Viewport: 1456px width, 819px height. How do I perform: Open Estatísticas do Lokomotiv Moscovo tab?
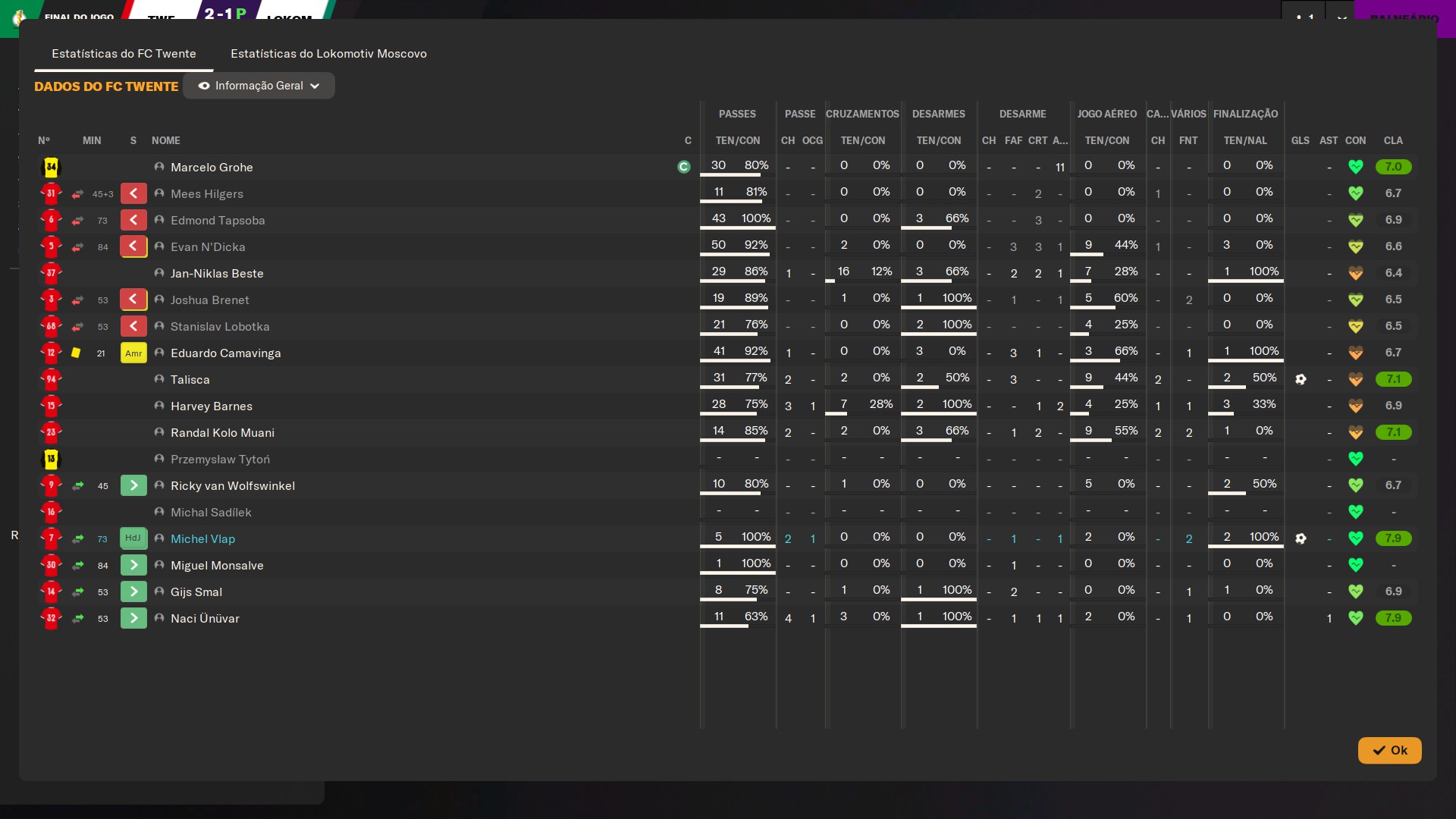(328, 54)
